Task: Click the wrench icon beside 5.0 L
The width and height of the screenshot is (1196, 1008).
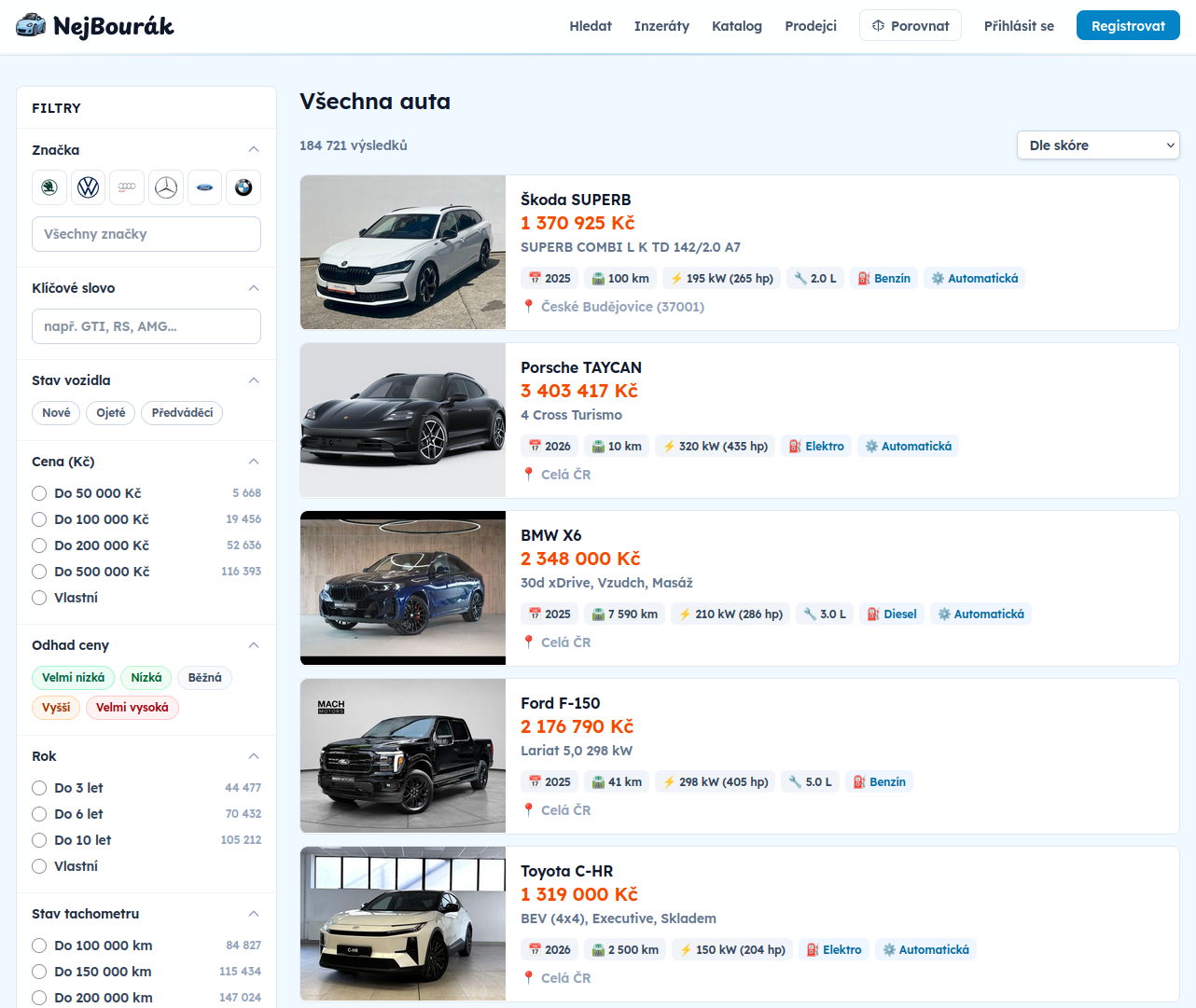Action: [795, 781]
